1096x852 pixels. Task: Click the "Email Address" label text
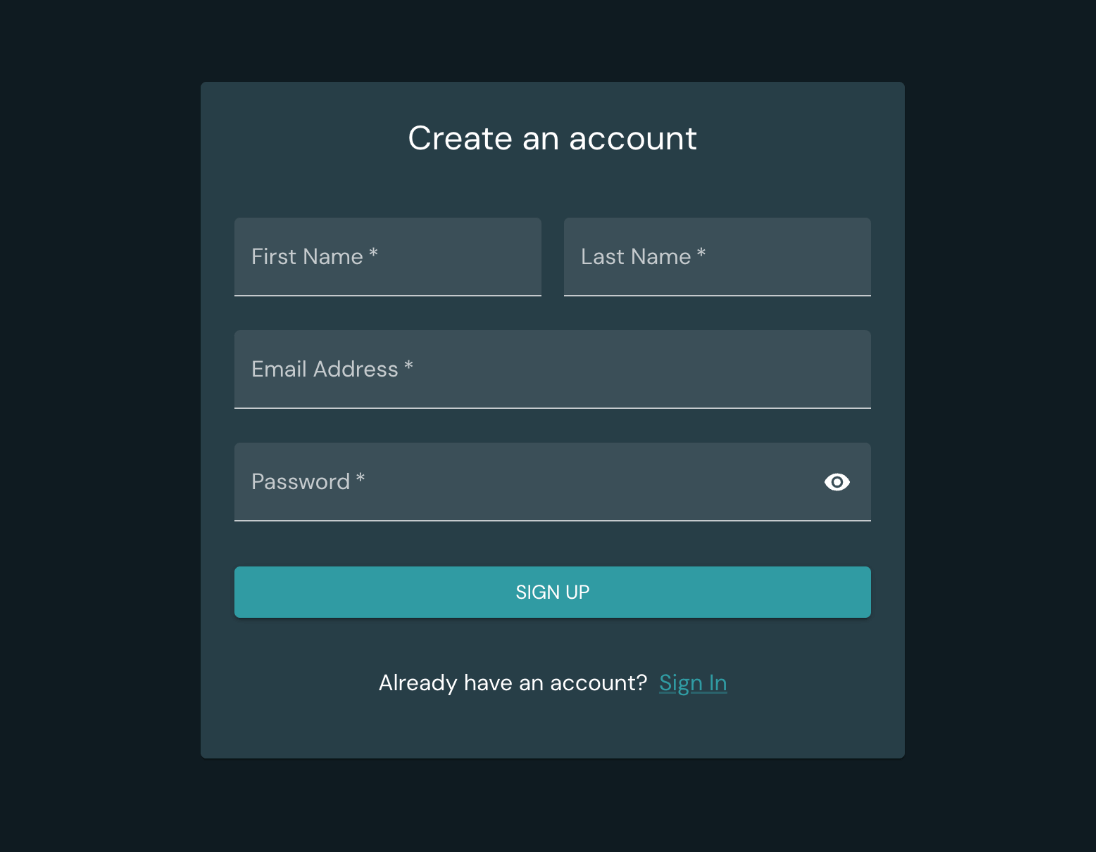pos(325,369)
